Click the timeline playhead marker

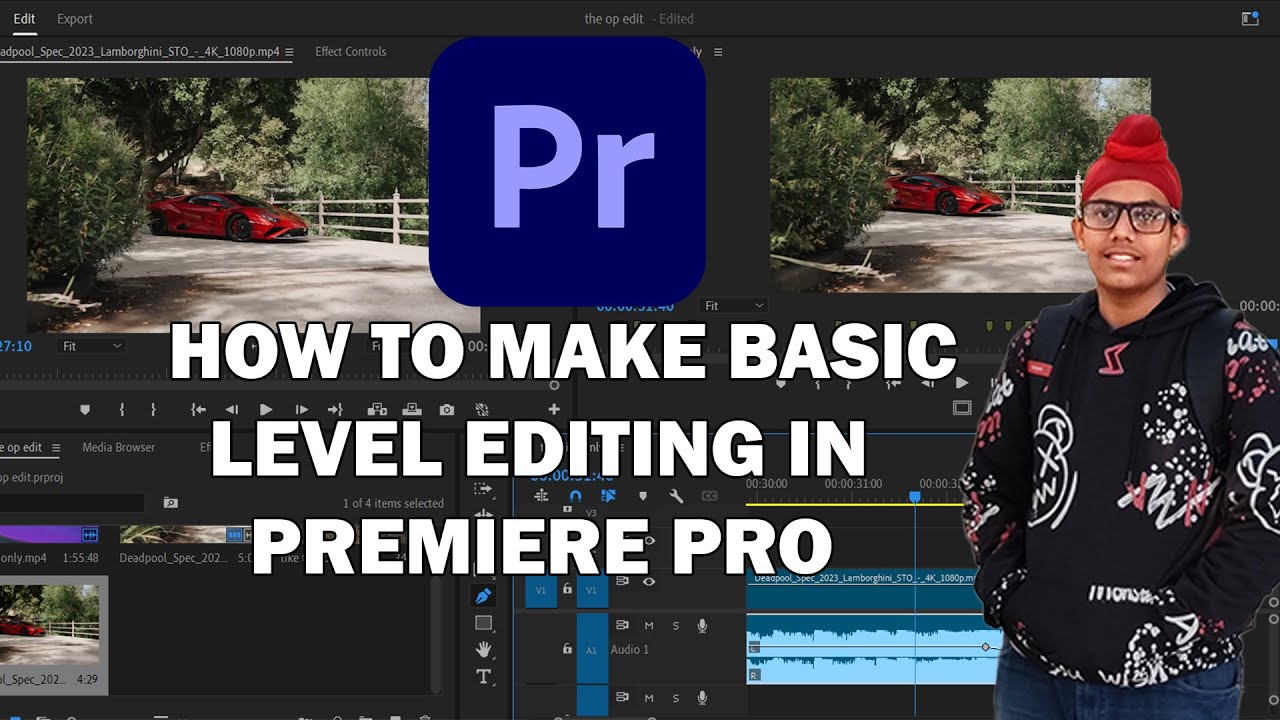[x=914, y=496]
